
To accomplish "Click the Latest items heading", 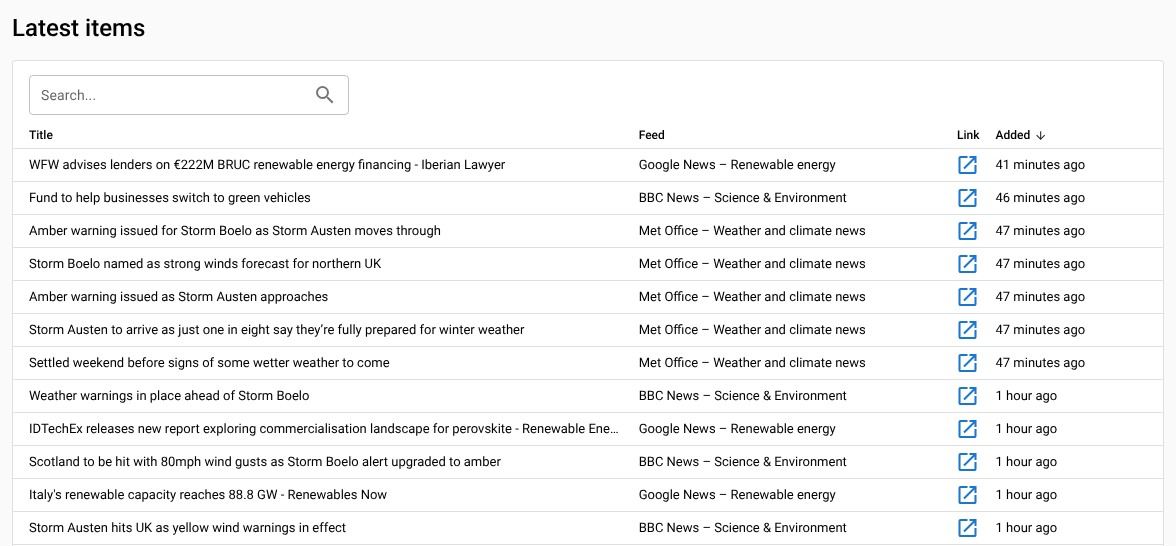I will [79, 28].
